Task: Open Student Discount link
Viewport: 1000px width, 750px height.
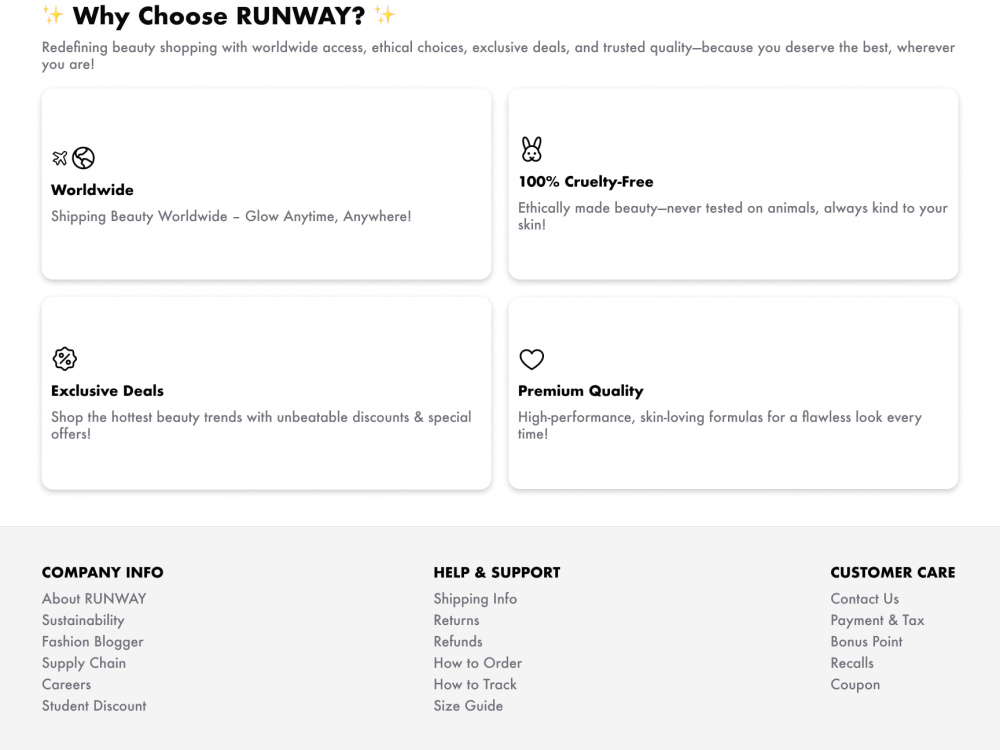Action: 94,706
